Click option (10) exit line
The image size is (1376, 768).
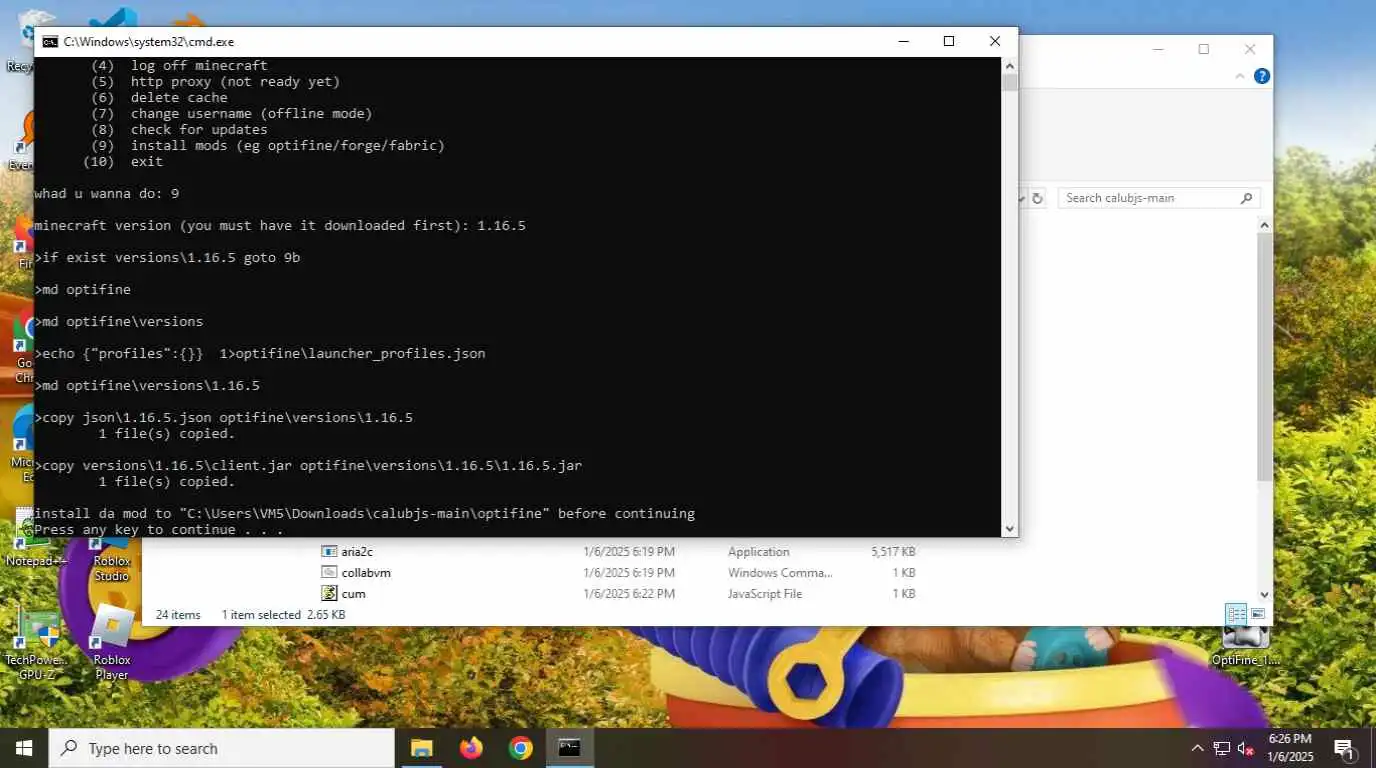pyautogui.click(x=123, y=161)
